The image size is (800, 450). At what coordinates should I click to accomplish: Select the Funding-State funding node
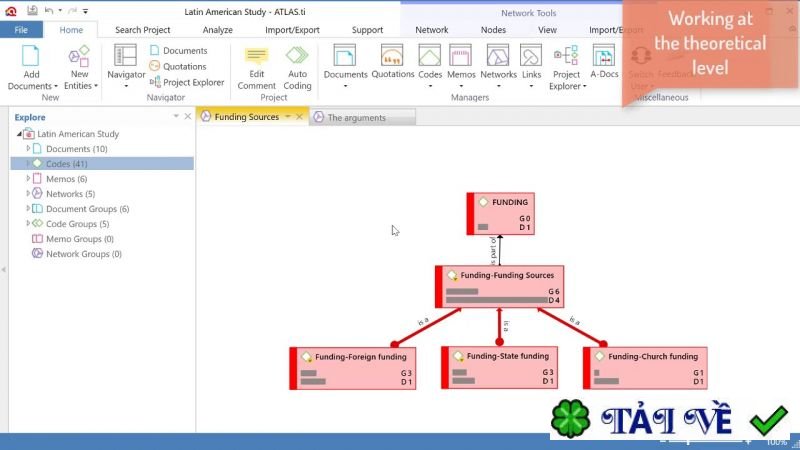point(499,368)
